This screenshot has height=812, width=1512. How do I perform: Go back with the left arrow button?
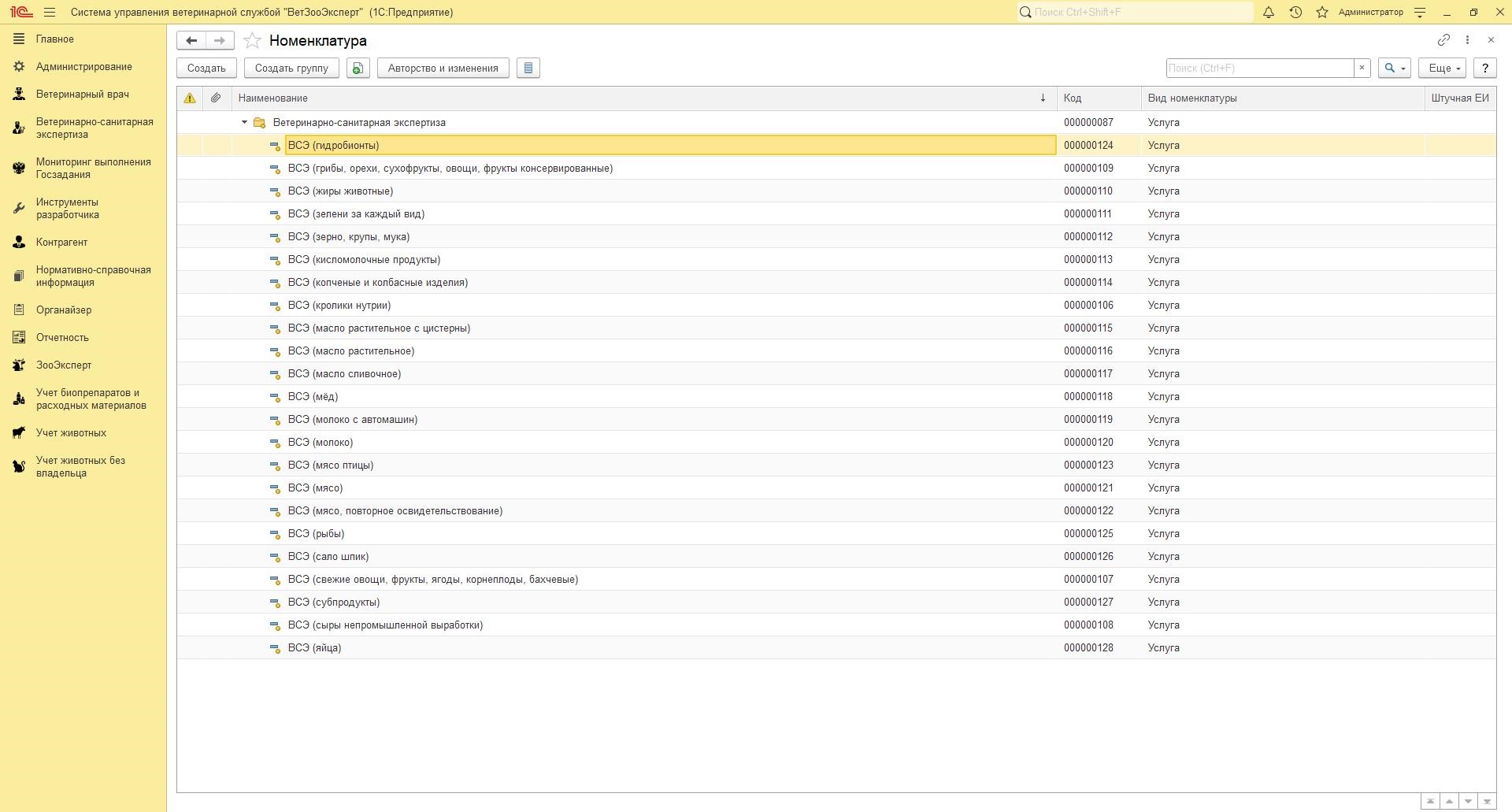(191, 40)
